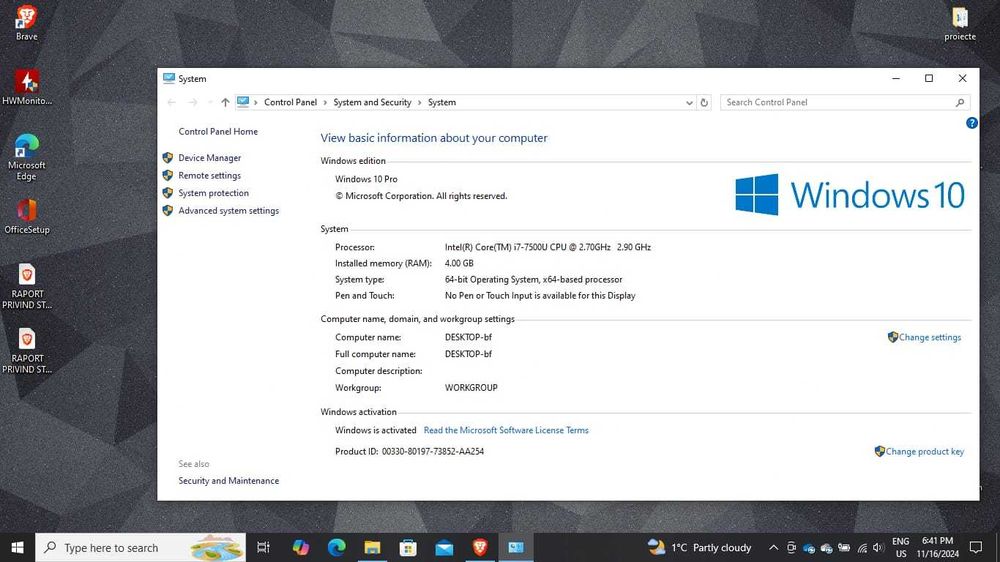Show hidden system tray icons

click(x=773, y=547)
